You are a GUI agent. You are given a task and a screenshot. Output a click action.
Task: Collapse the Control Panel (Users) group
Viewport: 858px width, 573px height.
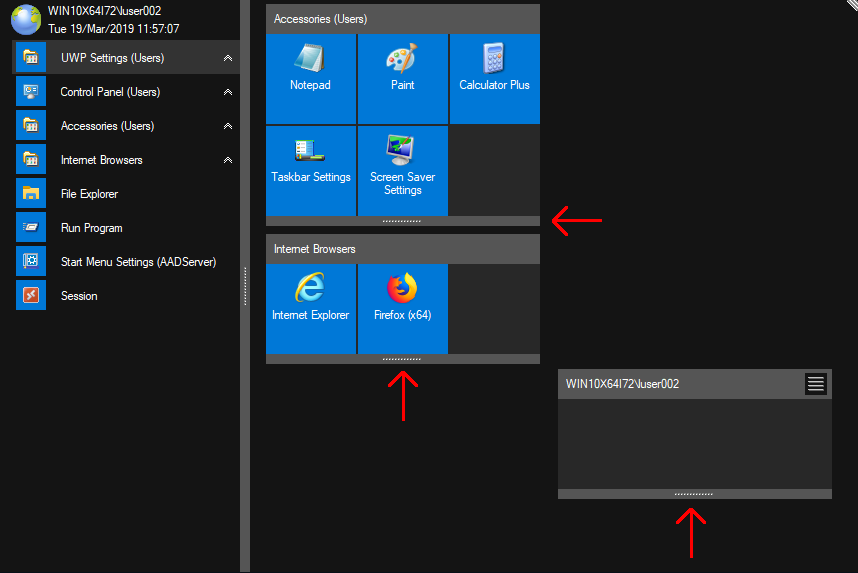(228, 93)
